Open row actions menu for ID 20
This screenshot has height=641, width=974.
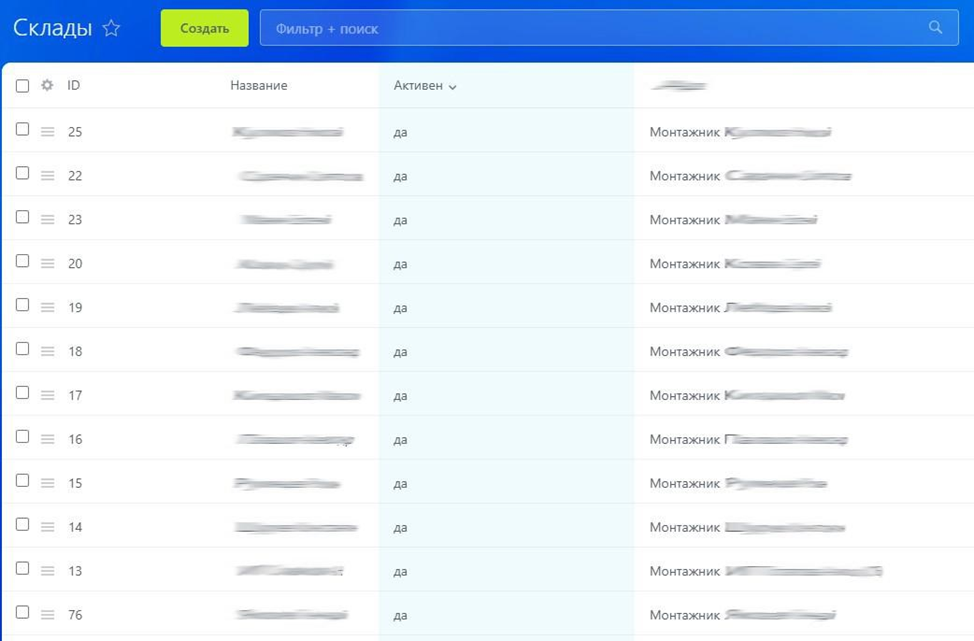(47, 264)
